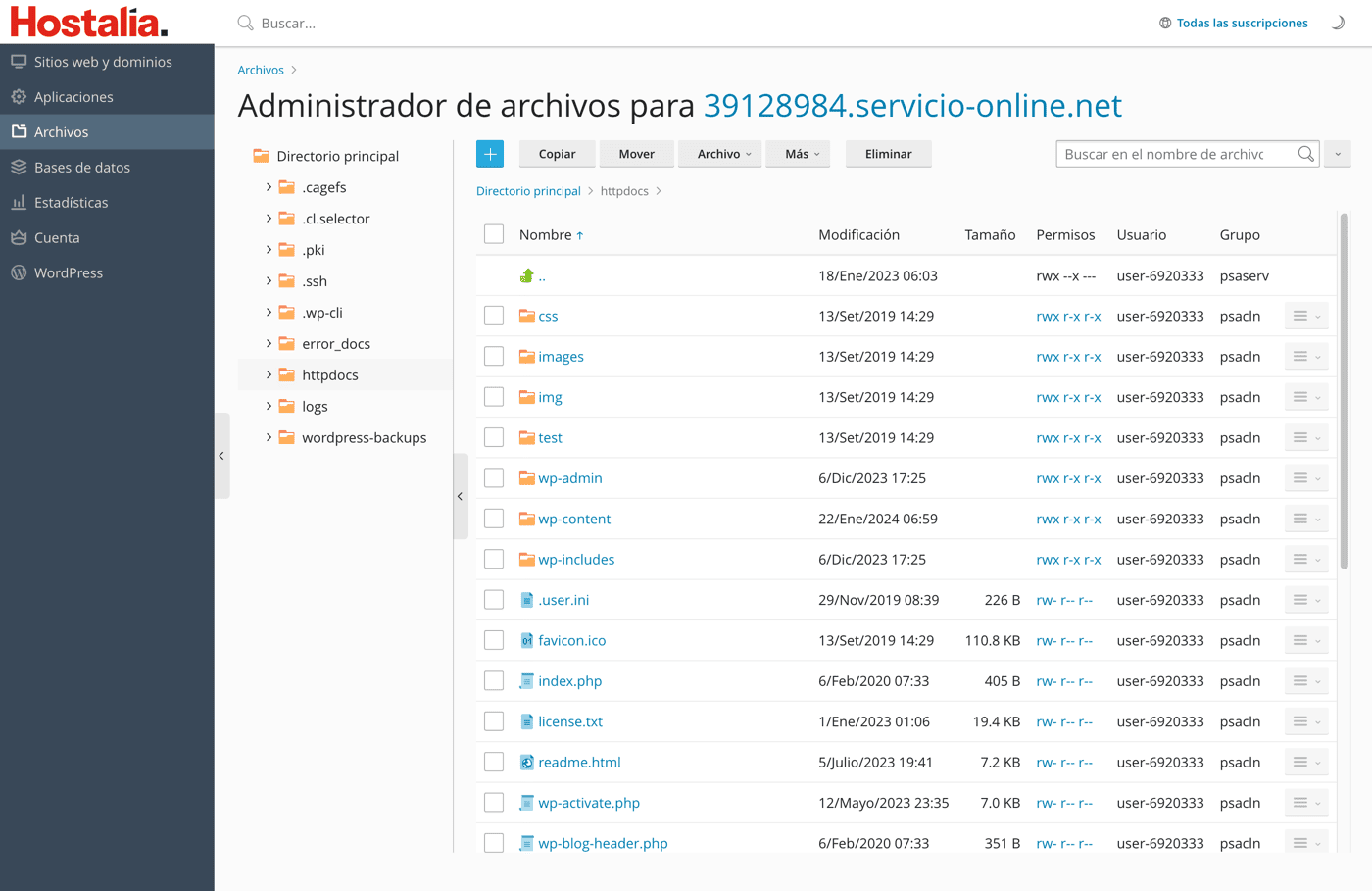Open the wp-content folder link

tap(574, 519)
